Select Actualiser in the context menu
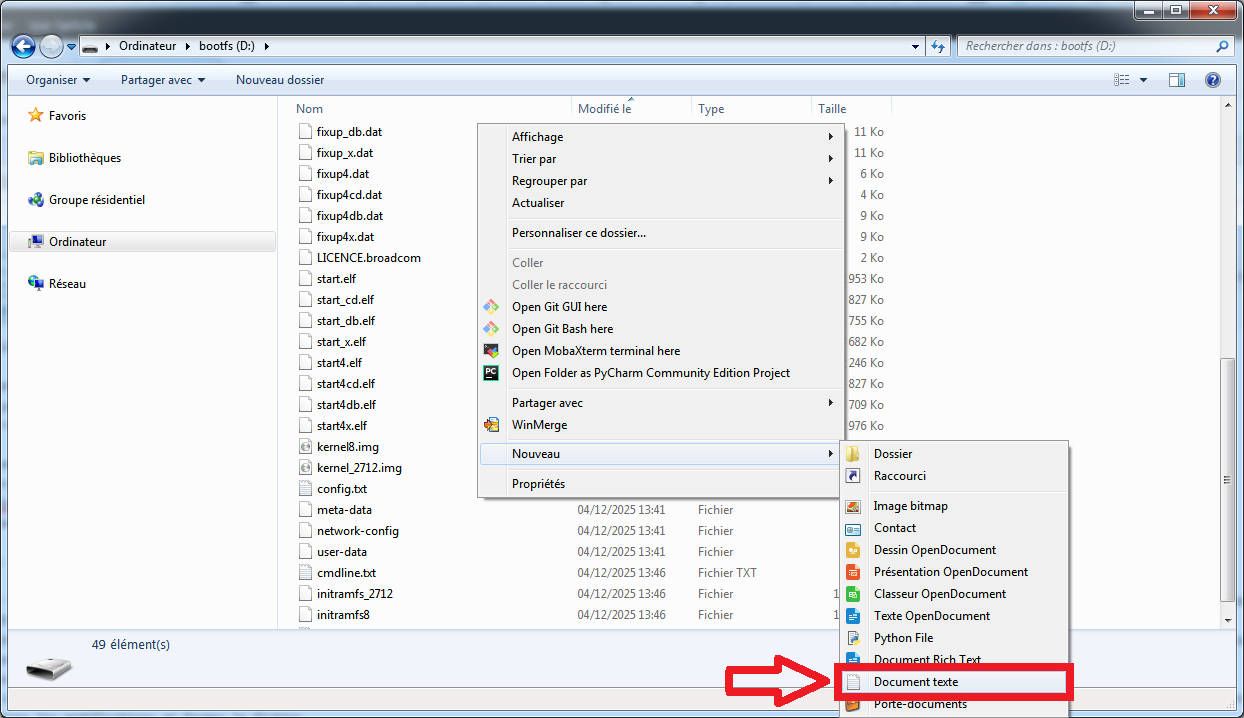Image resolution: width=1244 pixels, height=718 pixels. (x=538, y=203)
